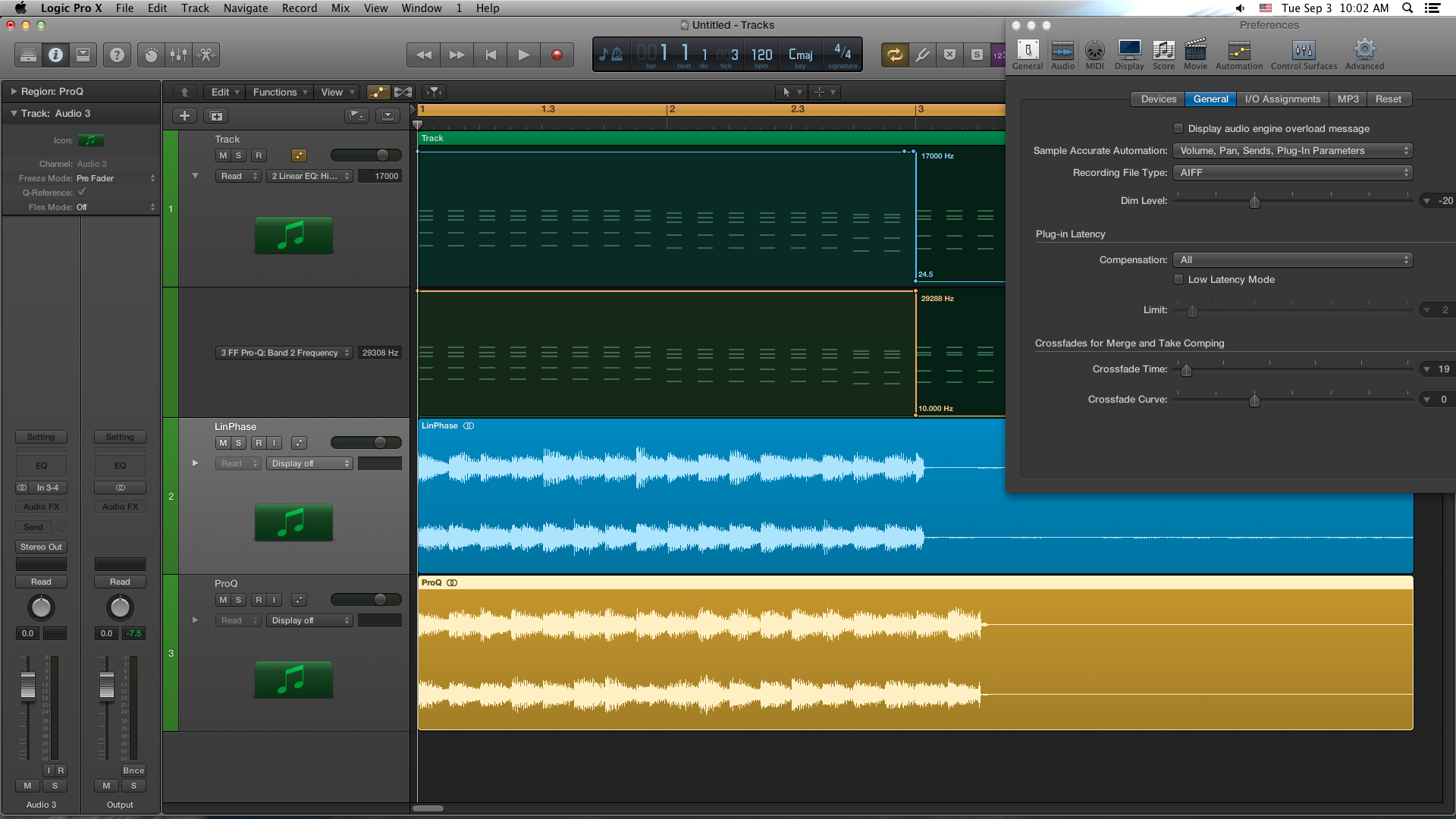The image size is (1456, 819).
Task: Open Preferences Display pane icon
Action: tap(1129, 55)
